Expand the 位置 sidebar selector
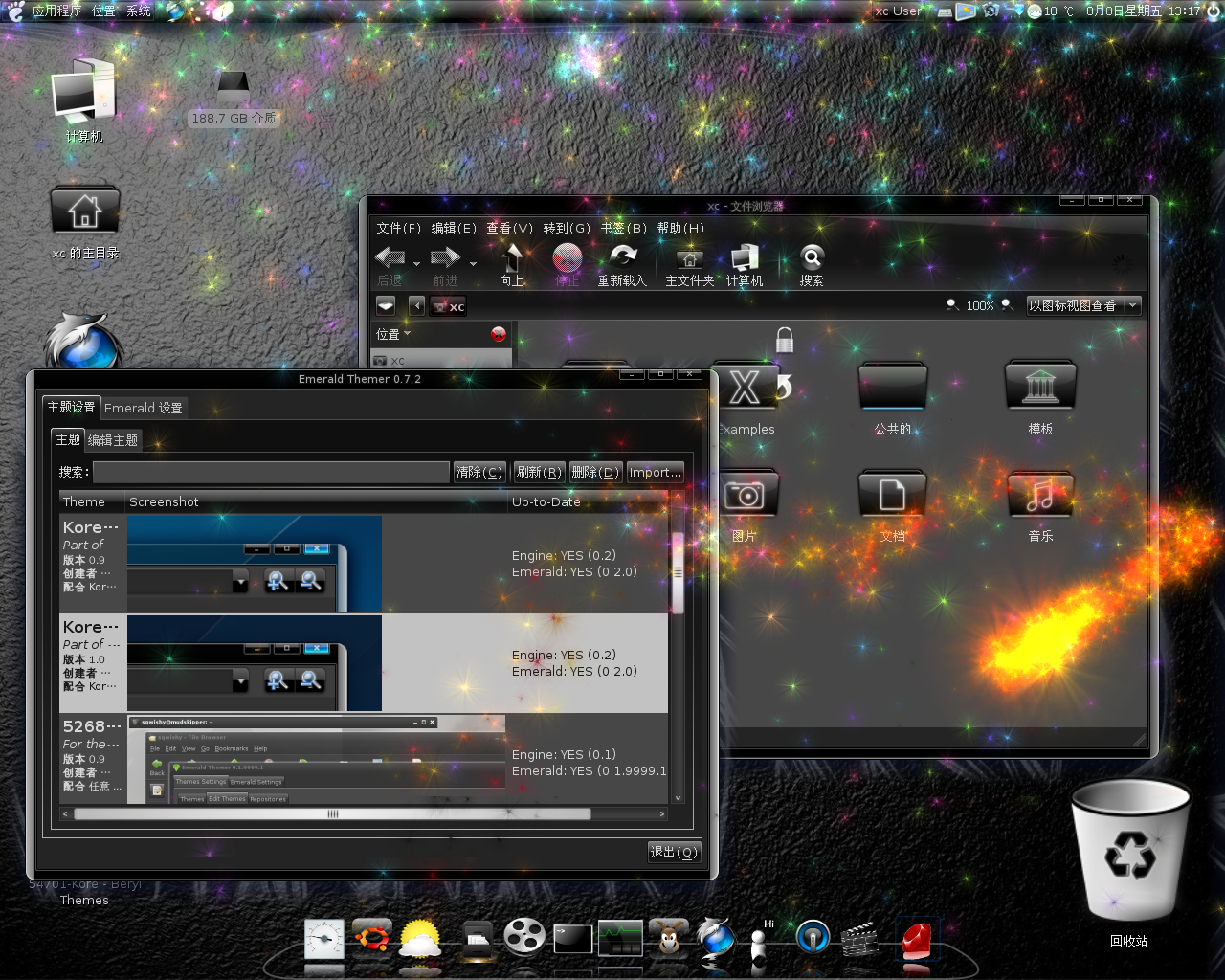The height and width of the screenshot is (980, 1225). pyautogui.click(x=393, y=334)
